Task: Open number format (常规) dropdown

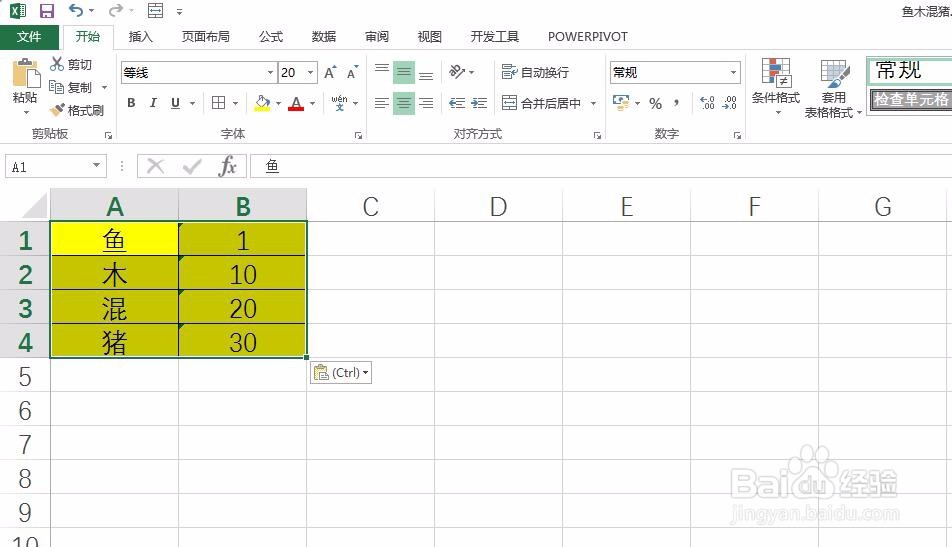Action: click(x=733, y=73)
